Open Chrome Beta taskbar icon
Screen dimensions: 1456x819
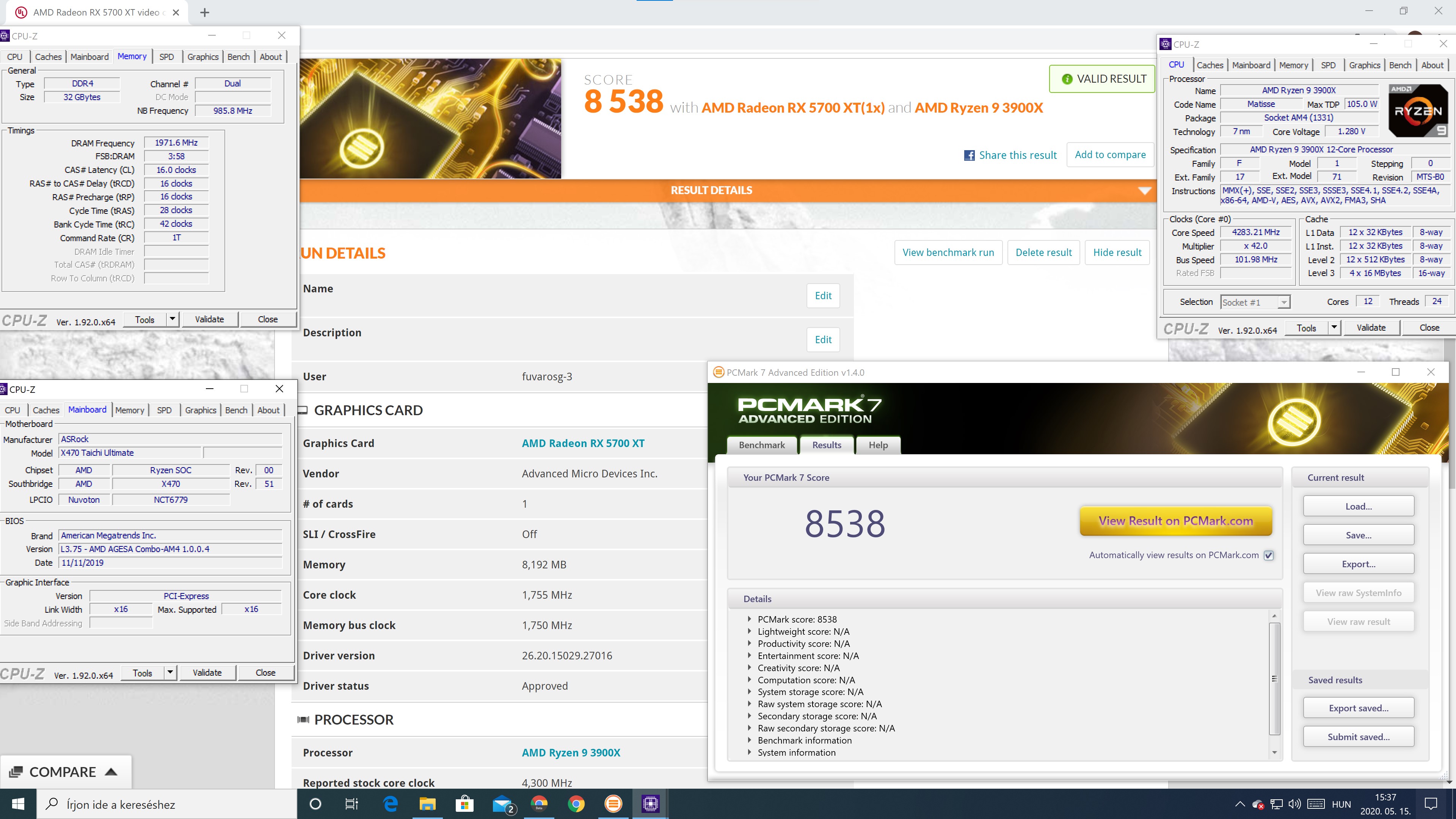(x=539, y=804)
